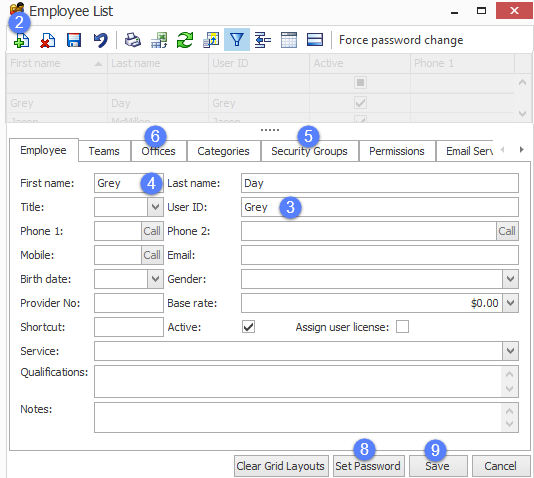Screen dimensions: 534x478
Task: Click the Notes text area
Action: 306,417
